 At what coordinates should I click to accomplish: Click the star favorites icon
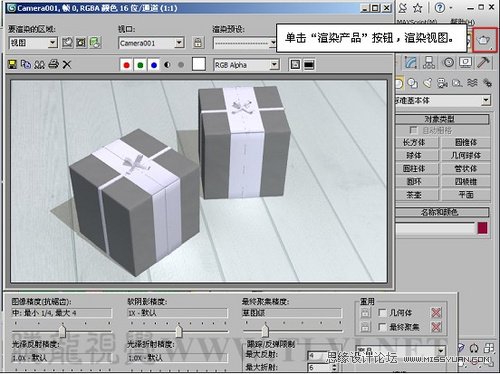coord(418,8)
